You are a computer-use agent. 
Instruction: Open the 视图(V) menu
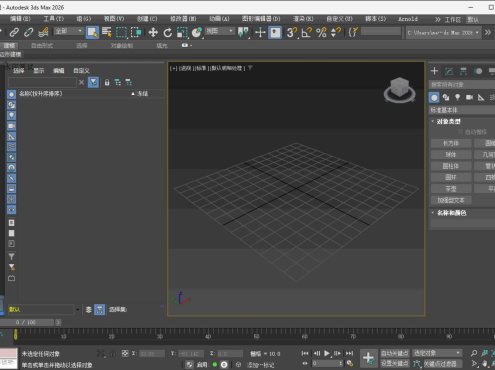tap(114, 19)
